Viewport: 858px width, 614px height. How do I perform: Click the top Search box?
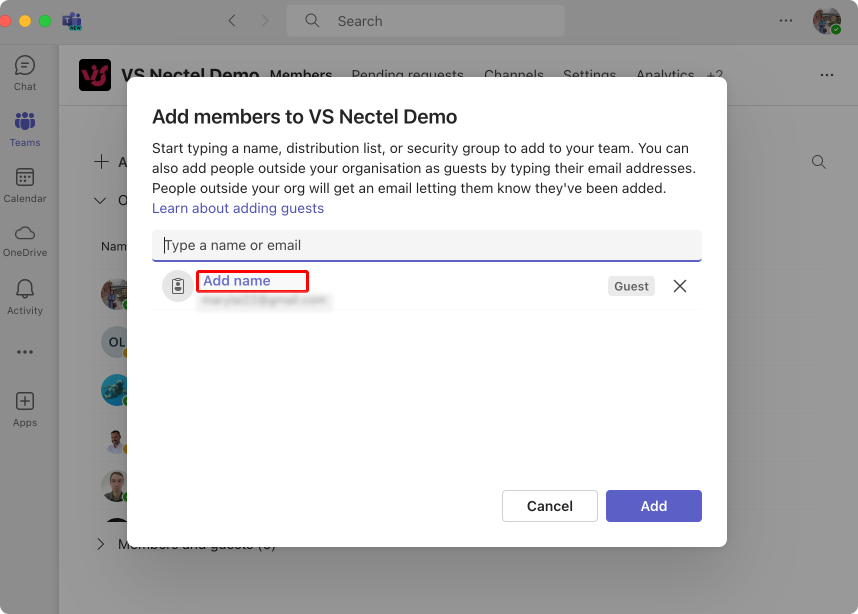tap(425, 21)
